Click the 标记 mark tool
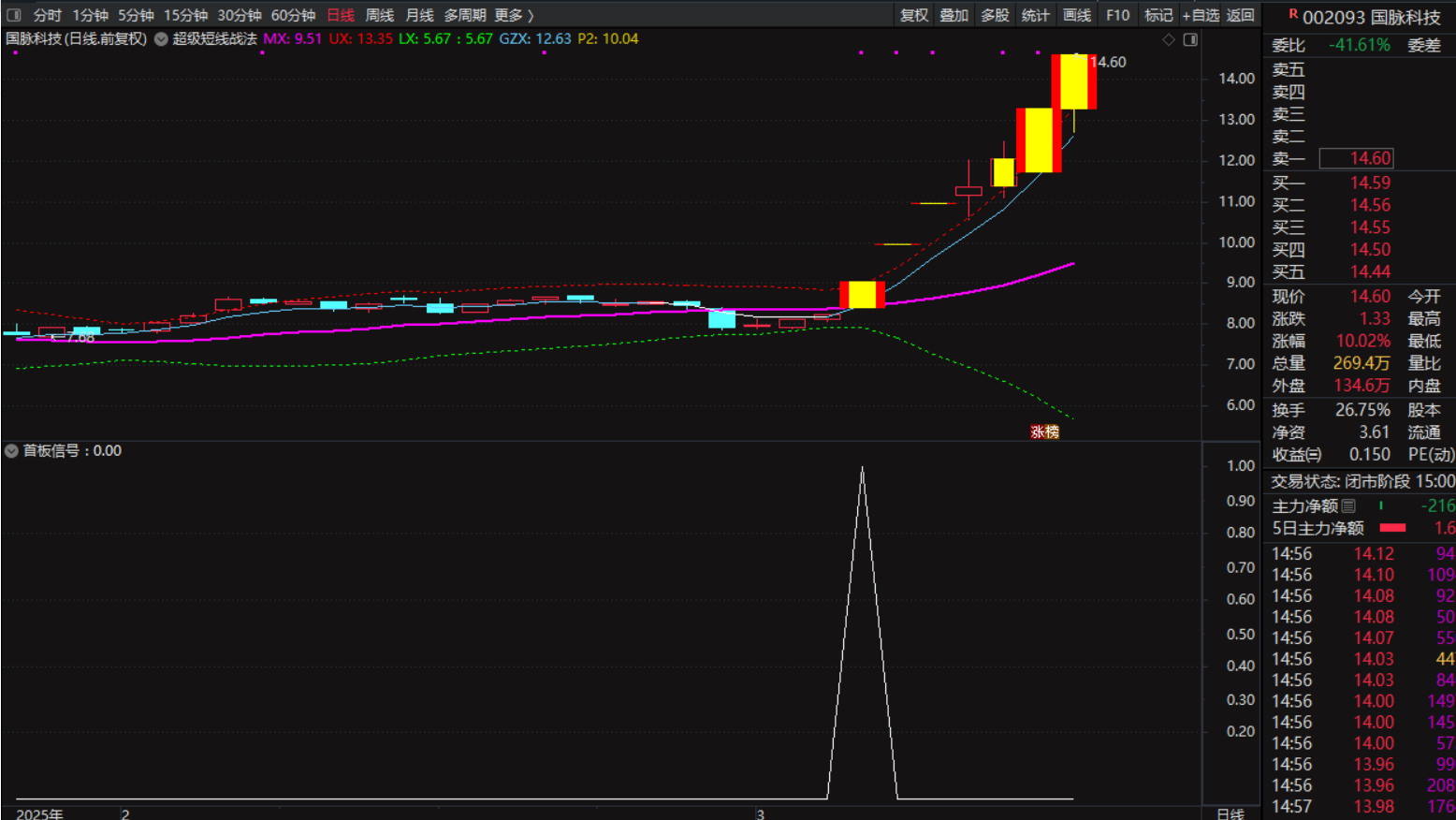1456x820 pixels. (1158, 15)
